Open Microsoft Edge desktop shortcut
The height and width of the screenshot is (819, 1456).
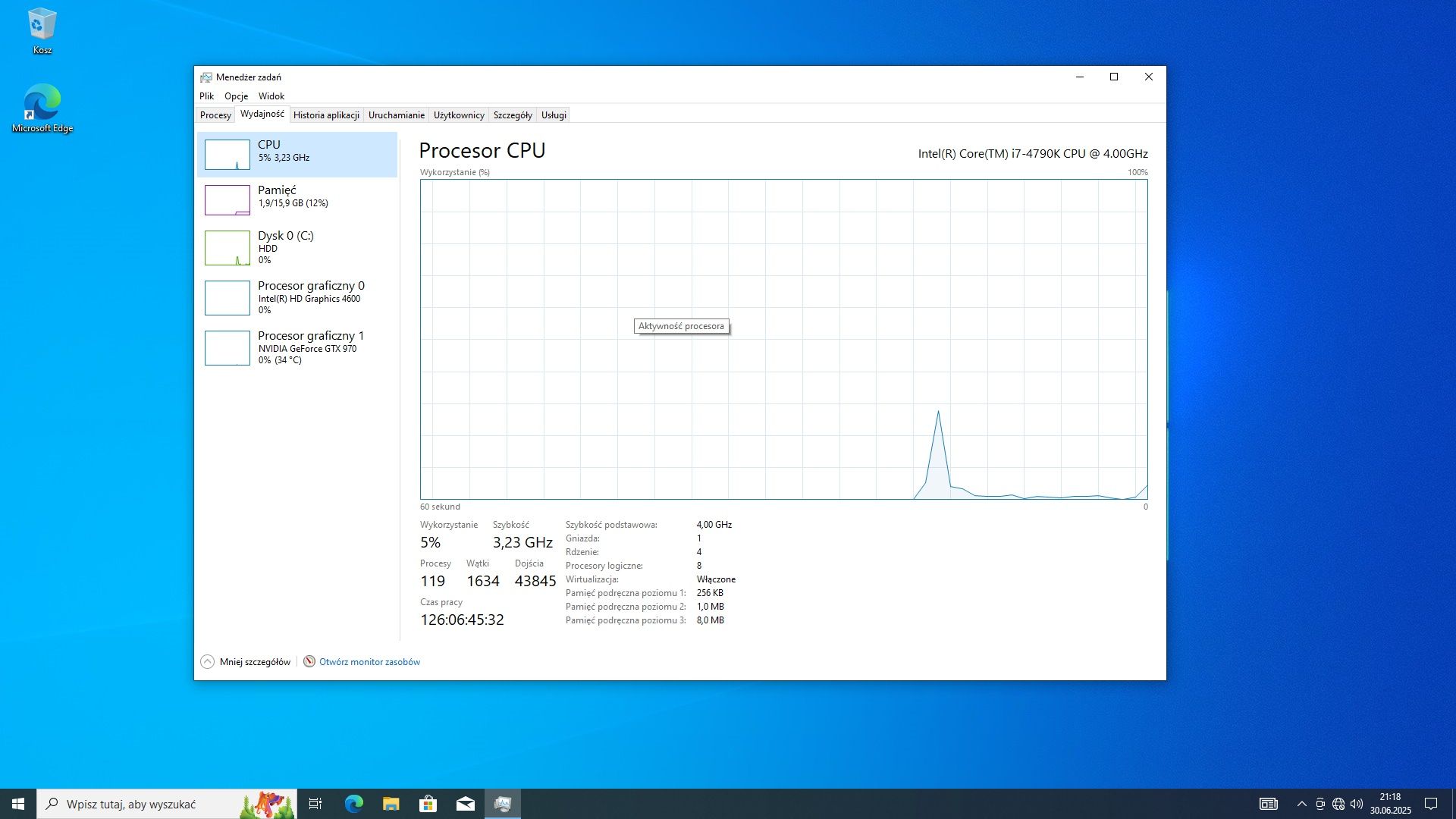click(42, 108)
